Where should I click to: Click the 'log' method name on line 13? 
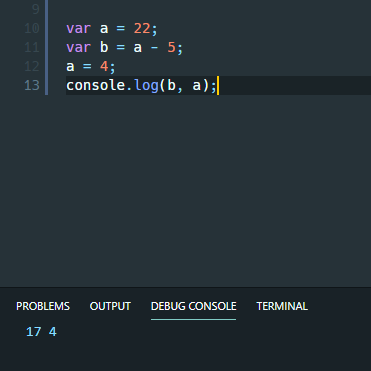click(x=146, y=86)
